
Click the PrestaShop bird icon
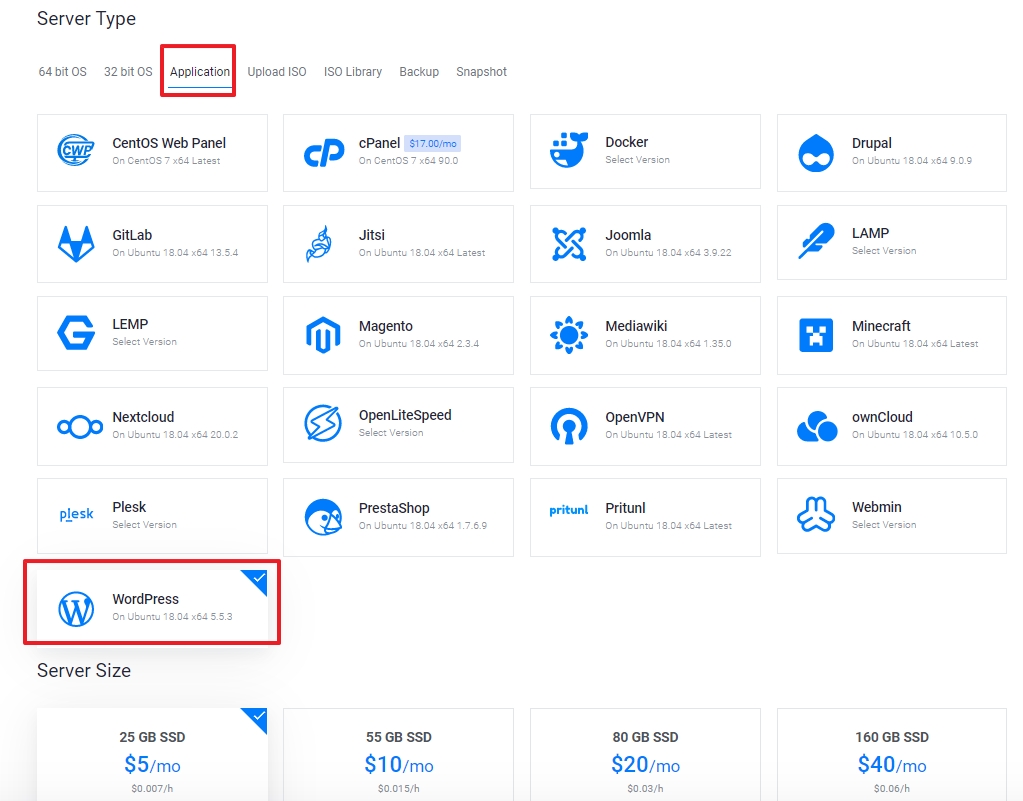coord(324,517)
